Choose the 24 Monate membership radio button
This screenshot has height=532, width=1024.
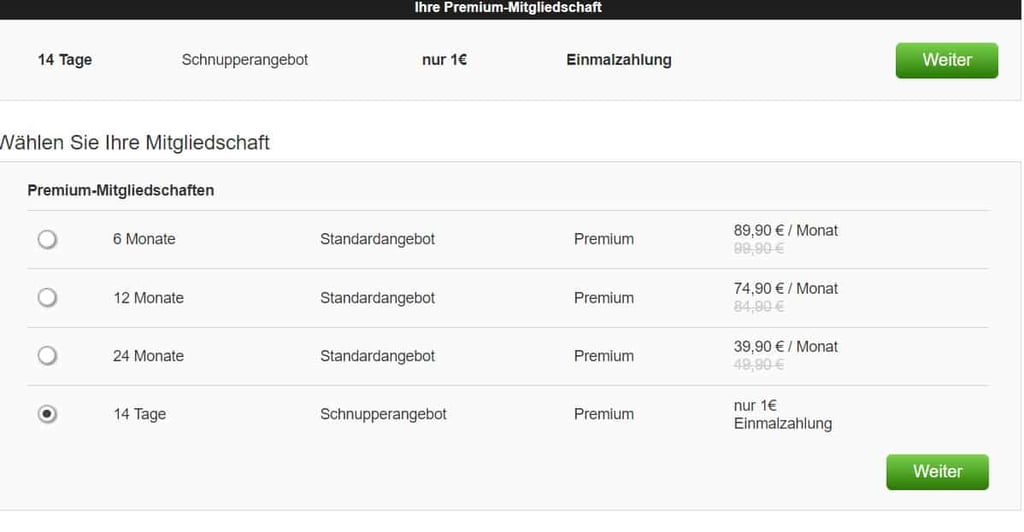47,356
